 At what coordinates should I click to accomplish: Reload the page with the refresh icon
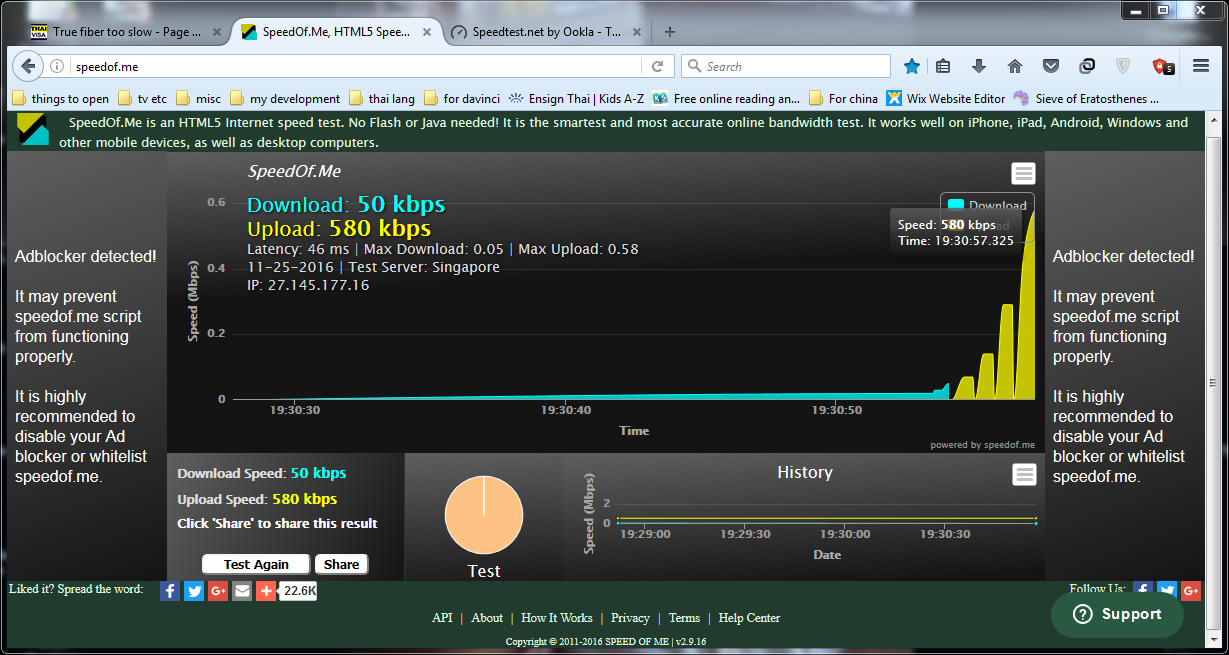[657, 66]
